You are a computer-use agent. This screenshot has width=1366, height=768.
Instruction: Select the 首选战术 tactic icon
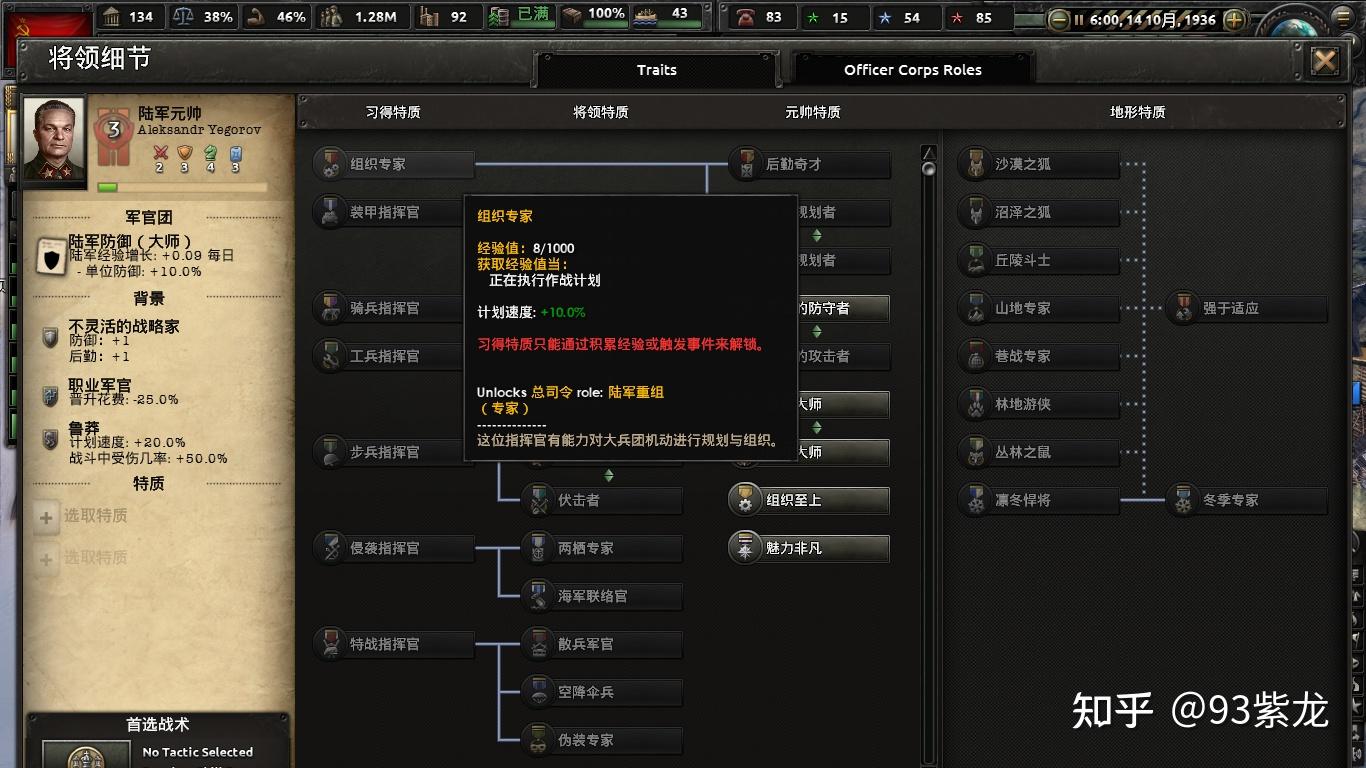tap(86, 755)
